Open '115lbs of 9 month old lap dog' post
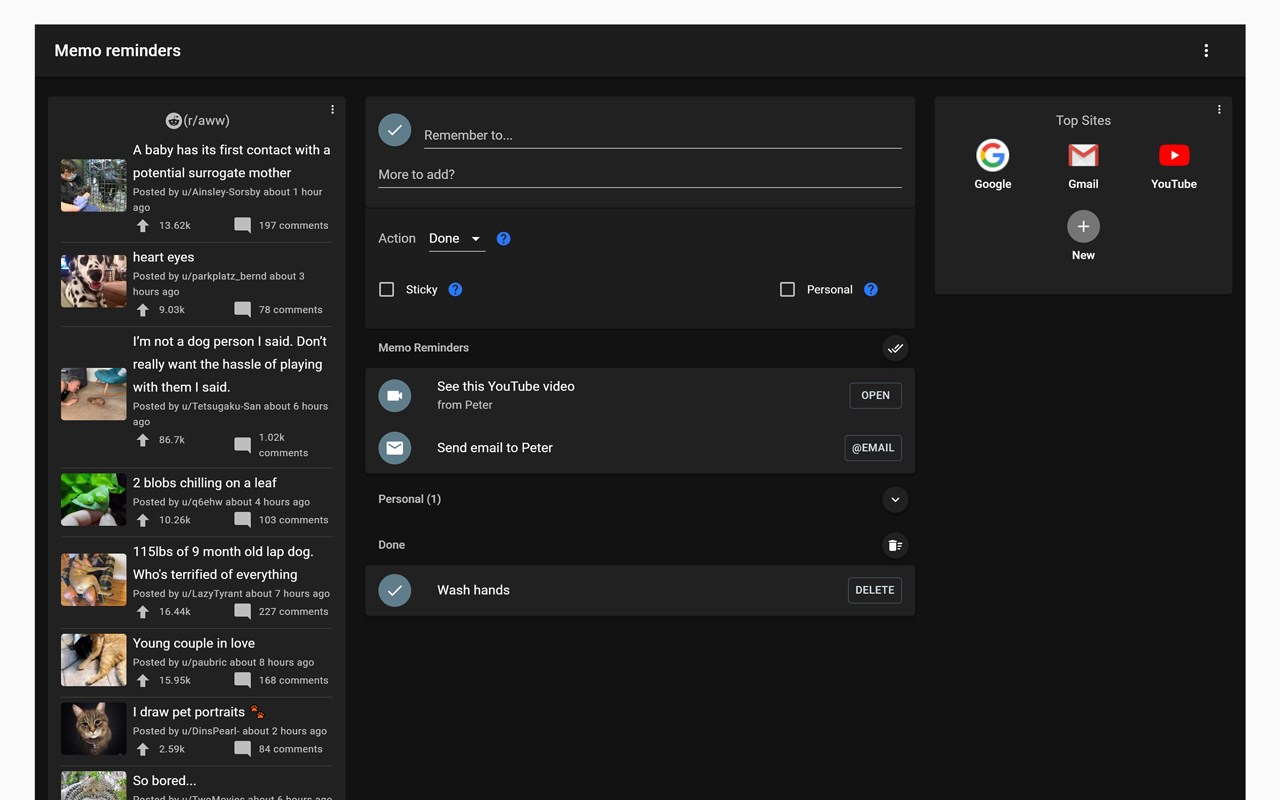 pyautogui.click(x=223, y=563)
